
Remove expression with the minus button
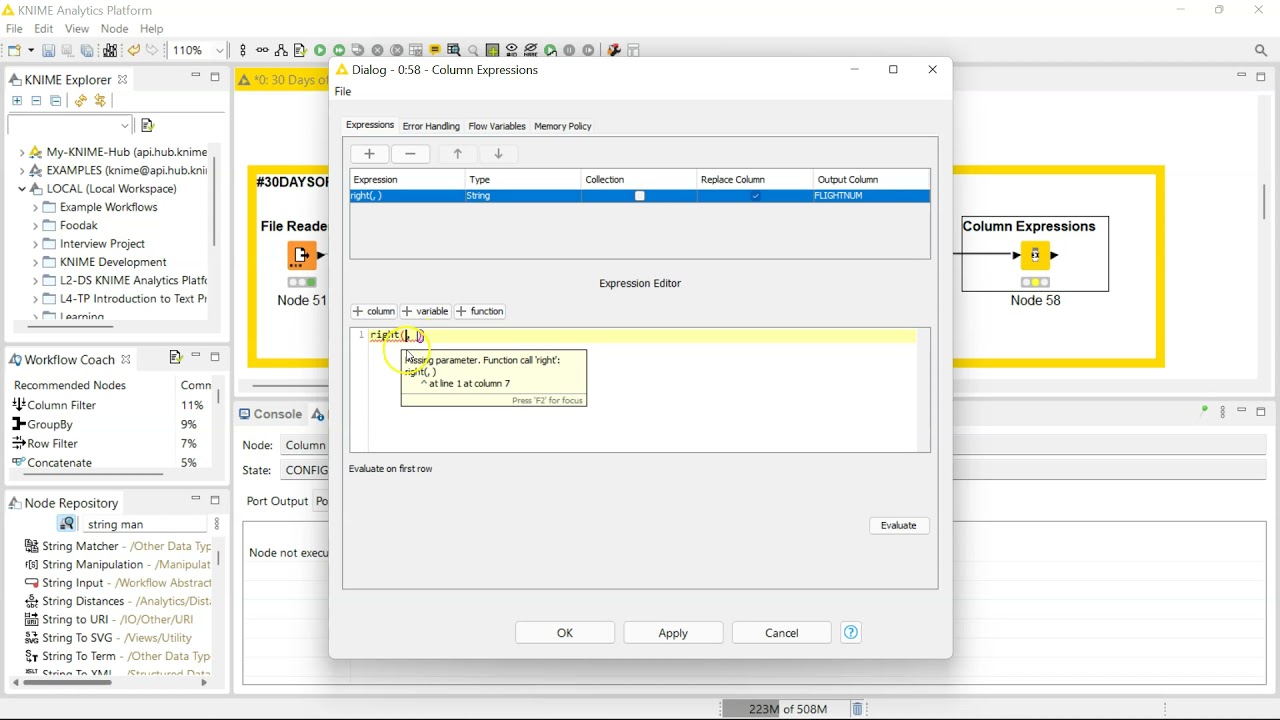(410, 154)
